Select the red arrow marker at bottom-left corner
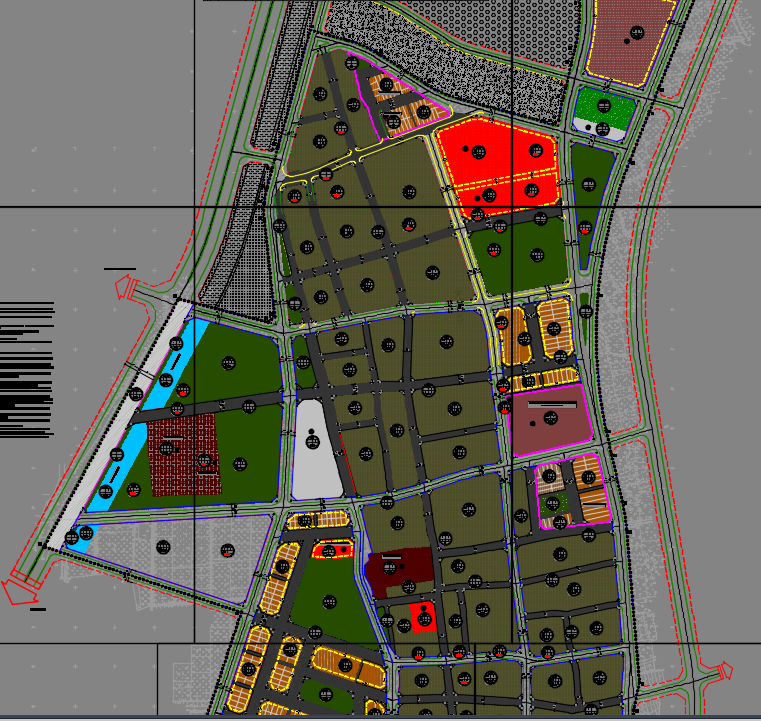Image resolution: width=761 pixels, height=721 pixels. click(18, 590)
